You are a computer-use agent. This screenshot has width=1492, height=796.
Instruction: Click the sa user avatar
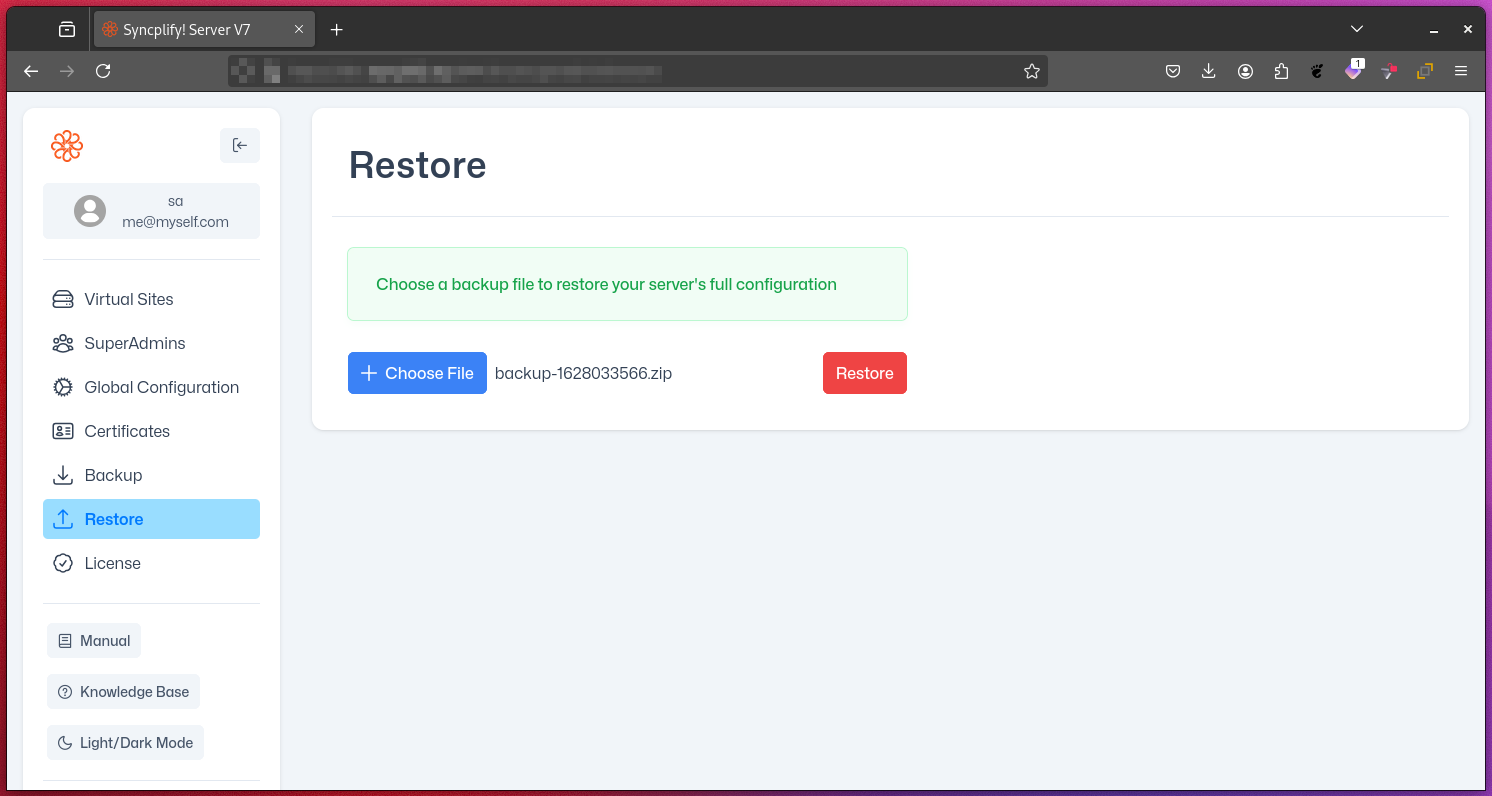90,211
